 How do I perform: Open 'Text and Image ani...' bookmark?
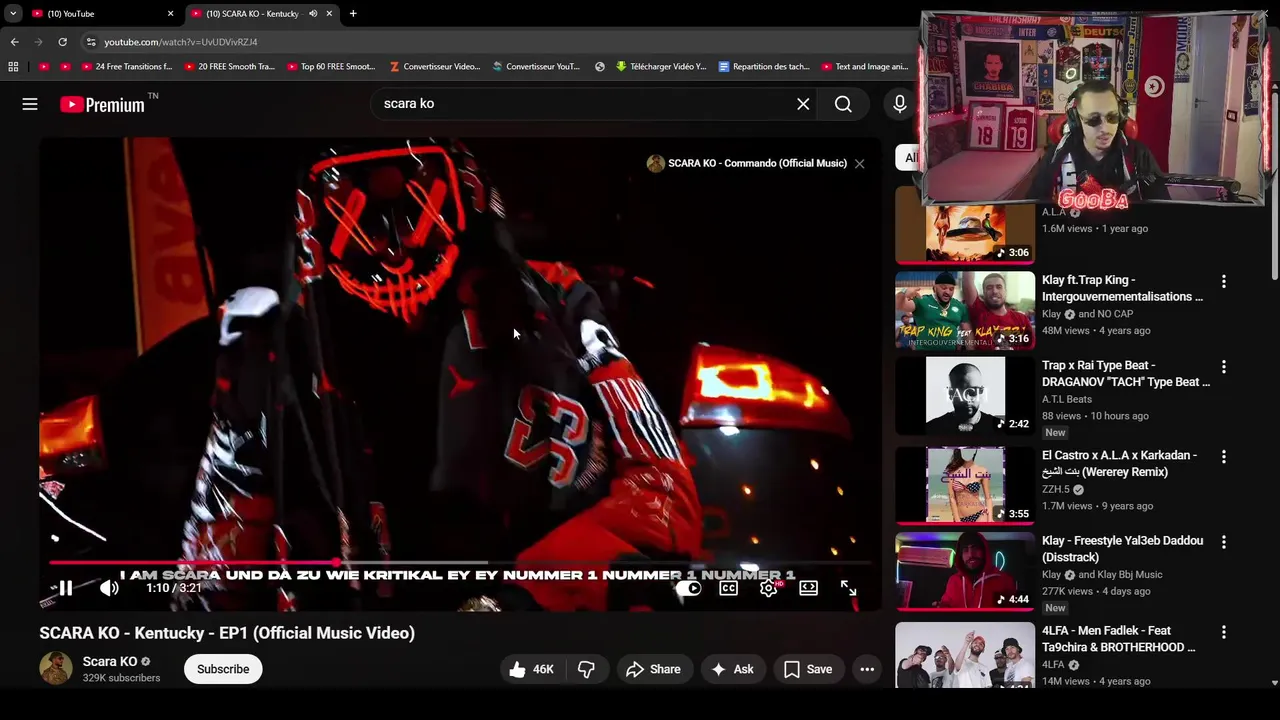(x=865, y=67)
